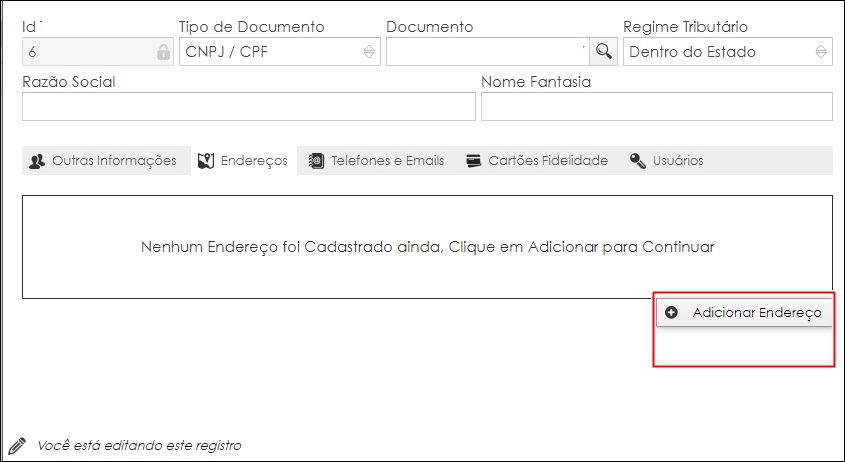Click the lock icon in Id field
The height and width of the screenshot is (462, 845).
click(x=163, y=52)
